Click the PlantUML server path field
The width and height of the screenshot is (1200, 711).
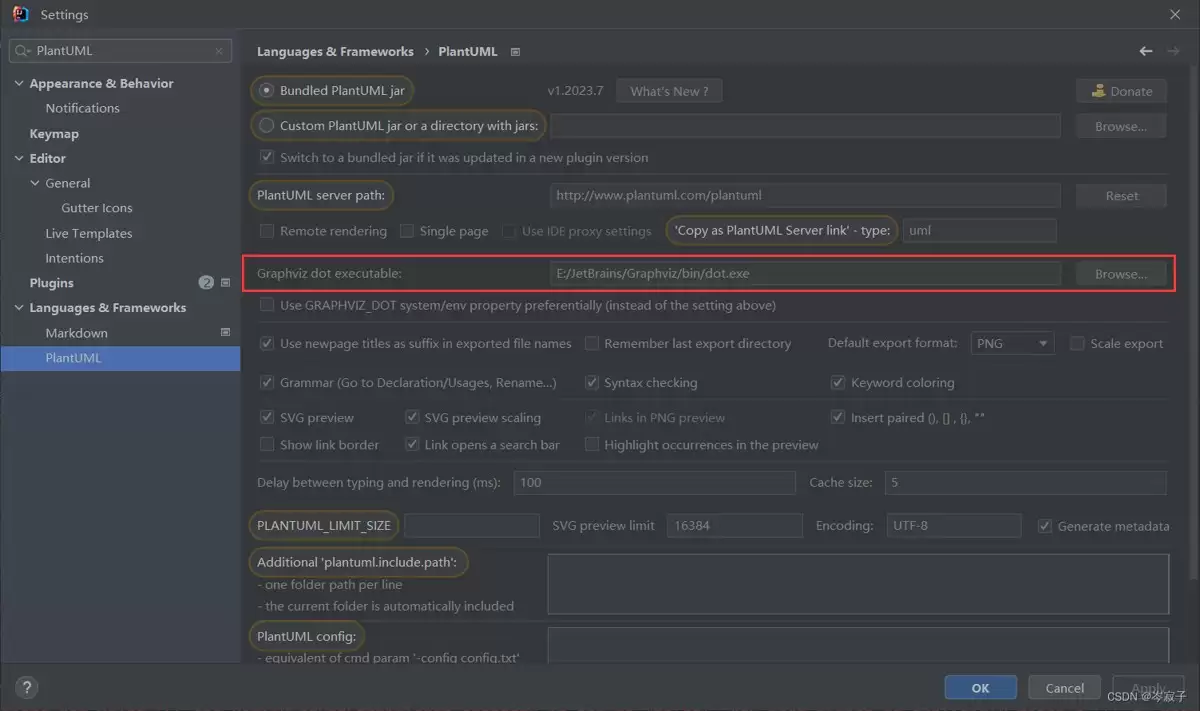[x=805, y=195]
